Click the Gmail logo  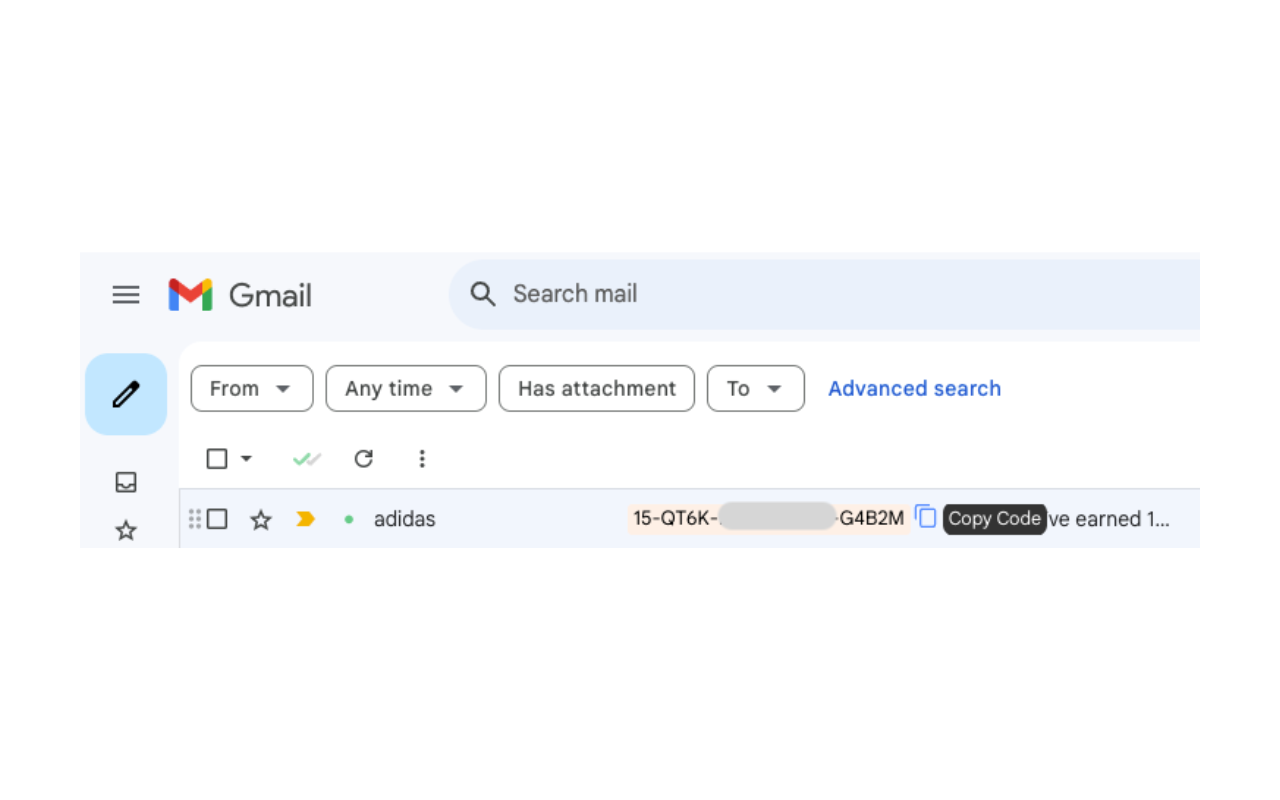coord(240,294)
